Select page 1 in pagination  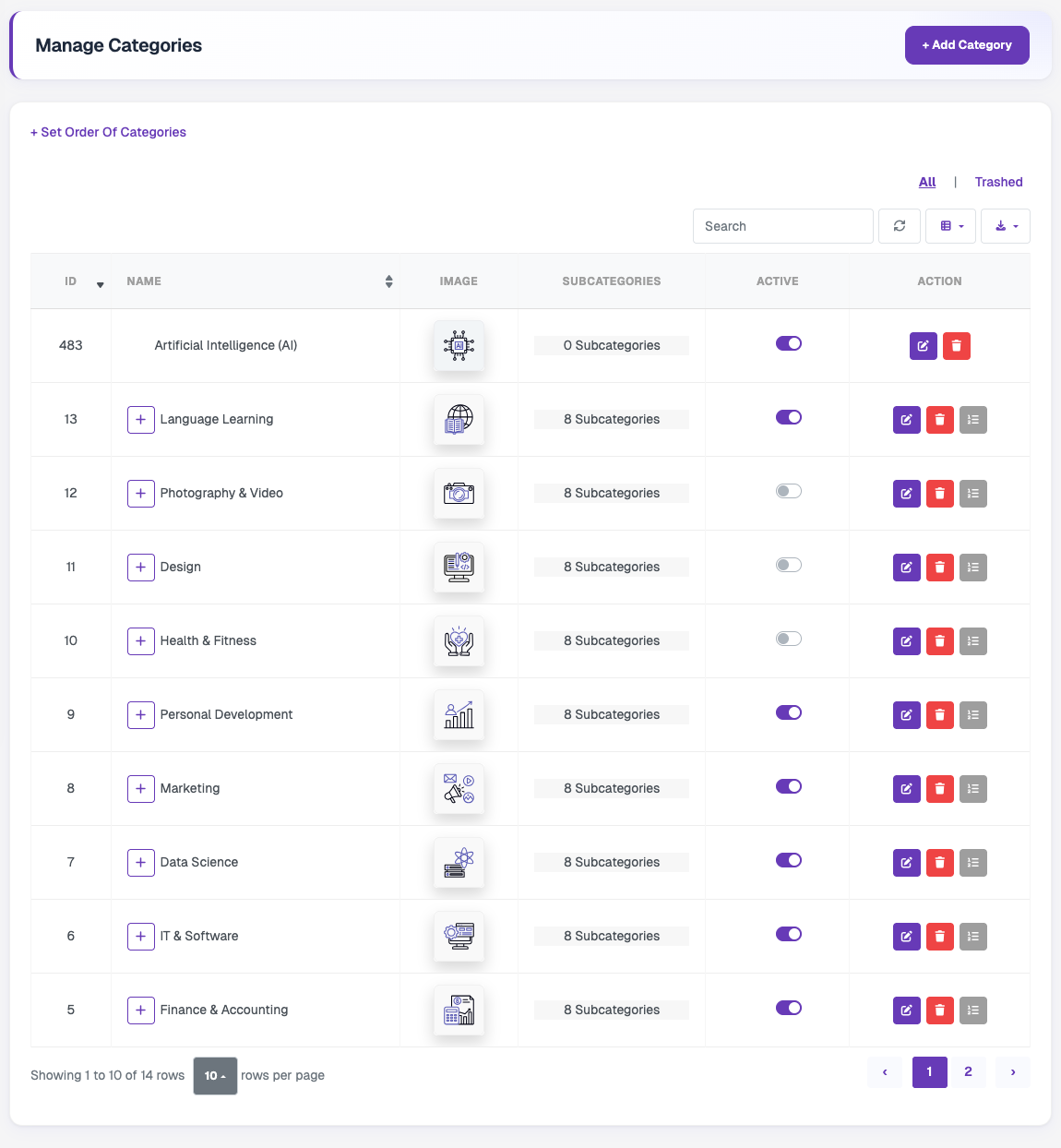(929, 1071)
